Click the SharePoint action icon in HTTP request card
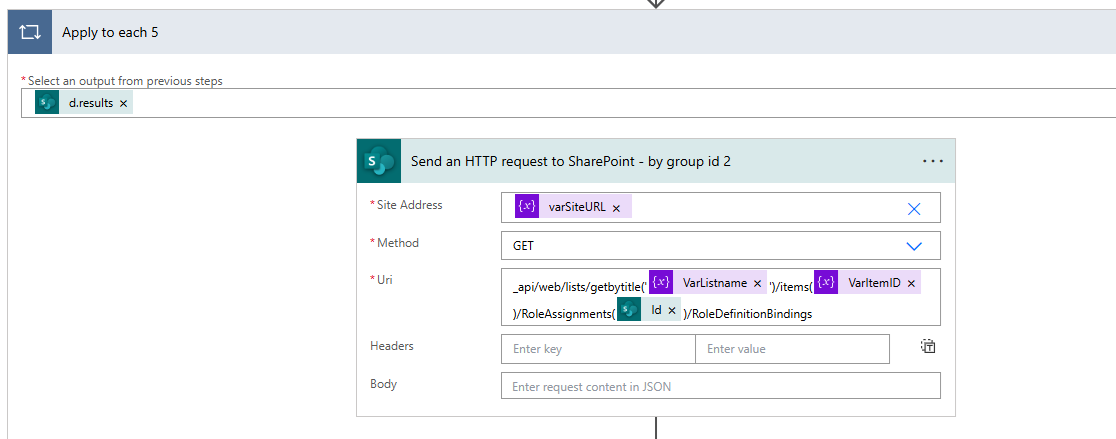This screenshot has width=1116, height=439. click(x=379, y=162)
